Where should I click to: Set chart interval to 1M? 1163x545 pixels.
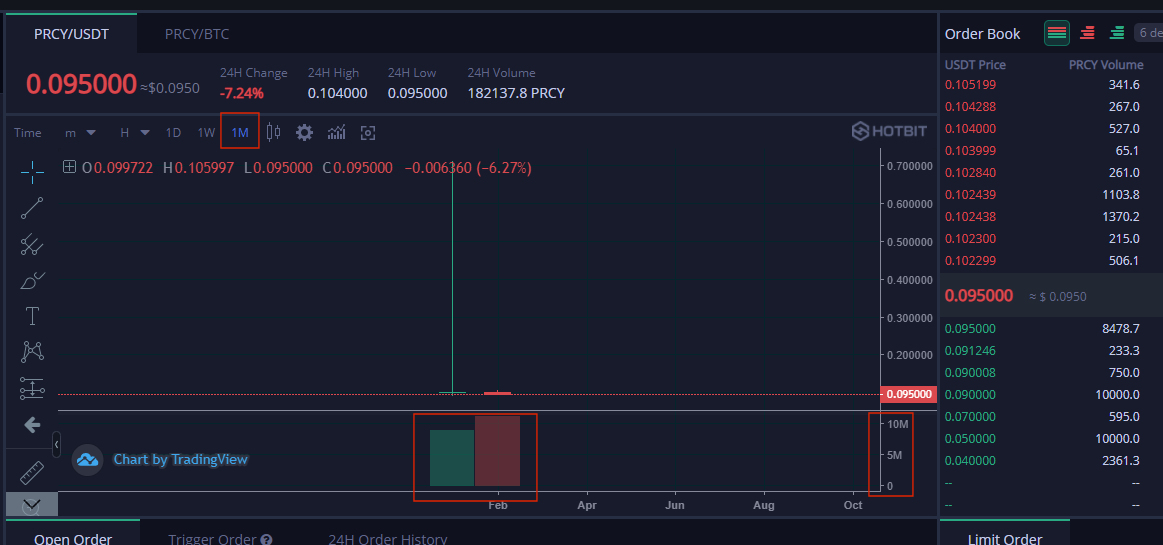240,133
